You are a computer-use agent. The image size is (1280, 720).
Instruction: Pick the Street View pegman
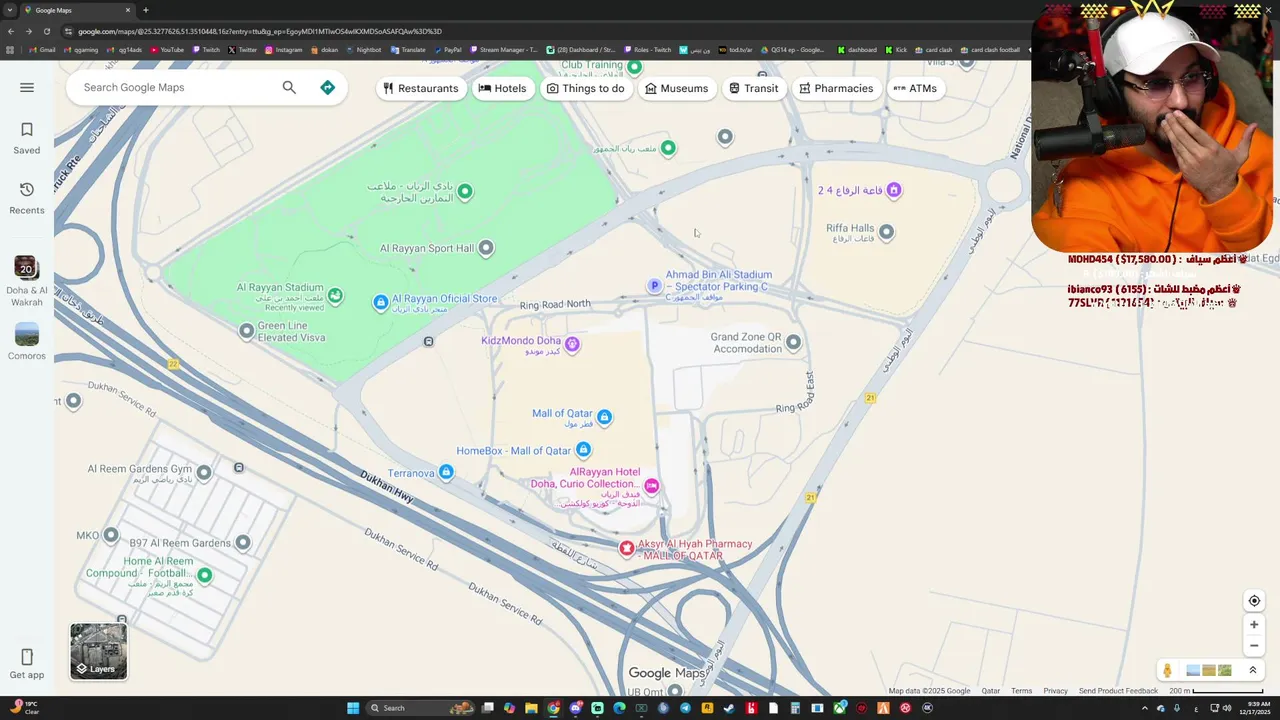pyautogui.click(x=1167, y=670)
